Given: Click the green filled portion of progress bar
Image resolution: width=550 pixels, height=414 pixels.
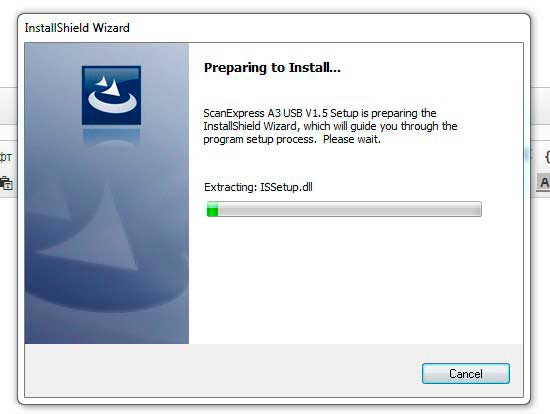Looking at the screenshot, I should (213, 209).
